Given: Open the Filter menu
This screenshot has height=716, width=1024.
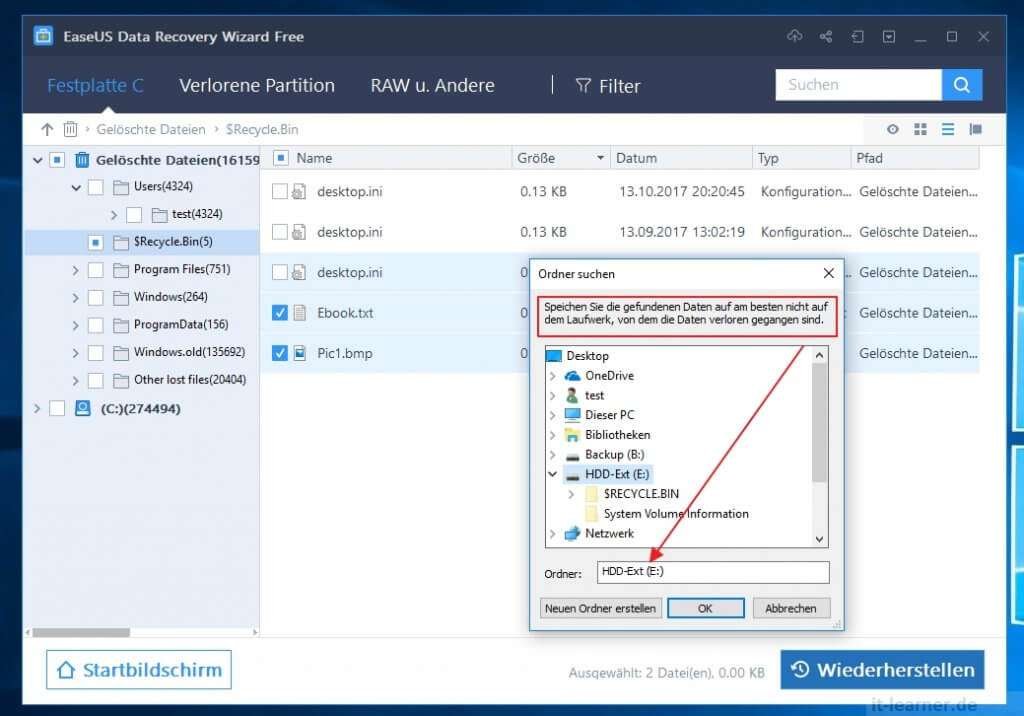Looking at the screenshot, I should (x=608, y=86).
